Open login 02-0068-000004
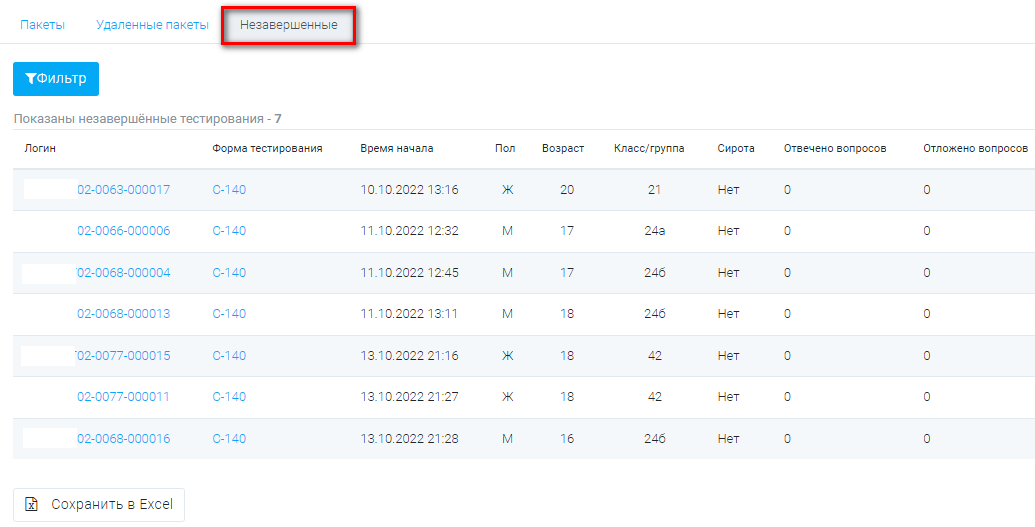This screenshot has width=1035, height=527. tap(123, 273)
